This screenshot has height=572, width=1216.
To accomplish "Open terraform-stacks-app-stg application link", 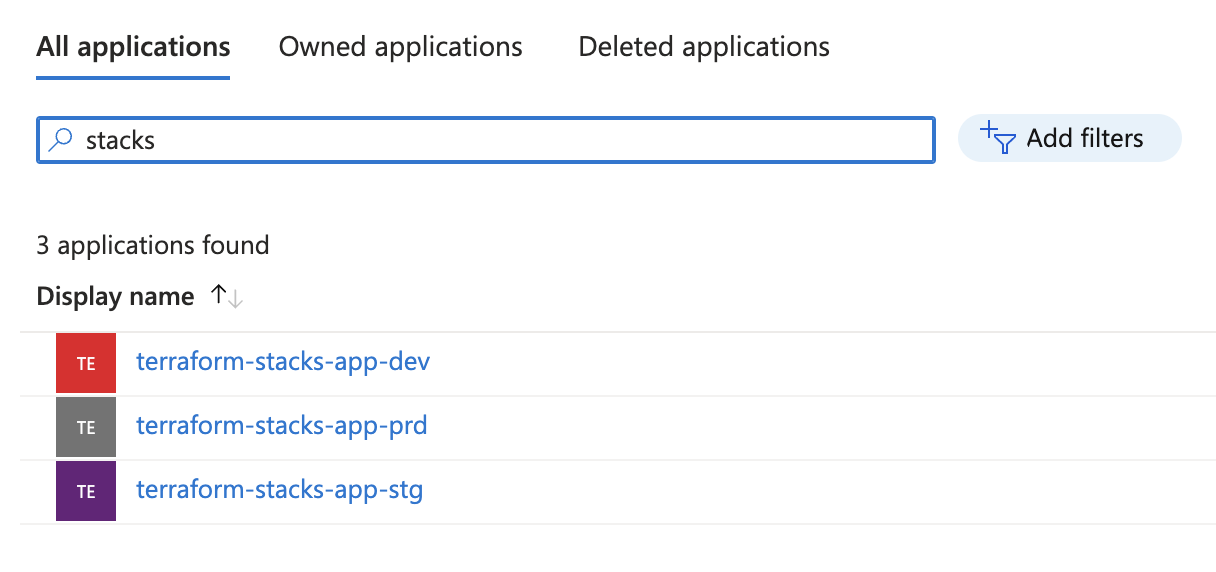I will [280, 490].
